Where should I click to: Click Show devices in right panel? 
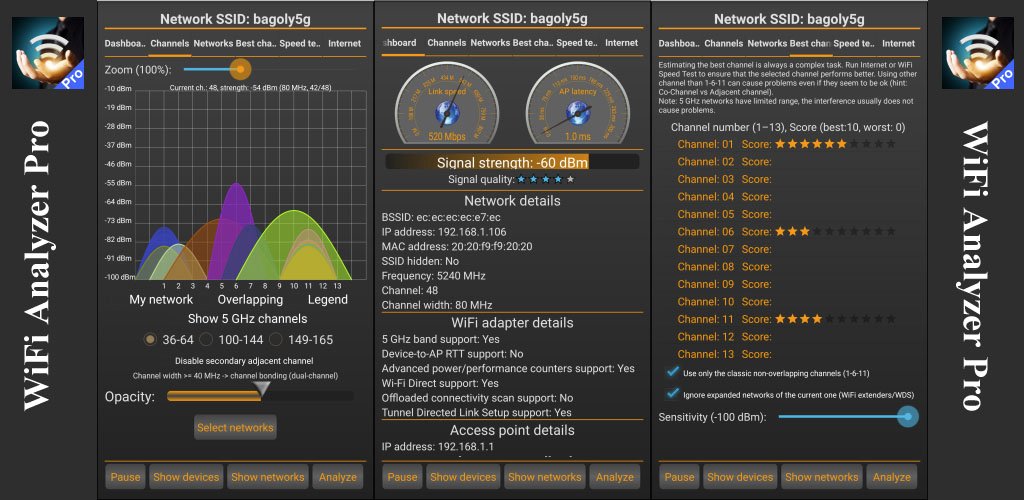pos(740,477)
